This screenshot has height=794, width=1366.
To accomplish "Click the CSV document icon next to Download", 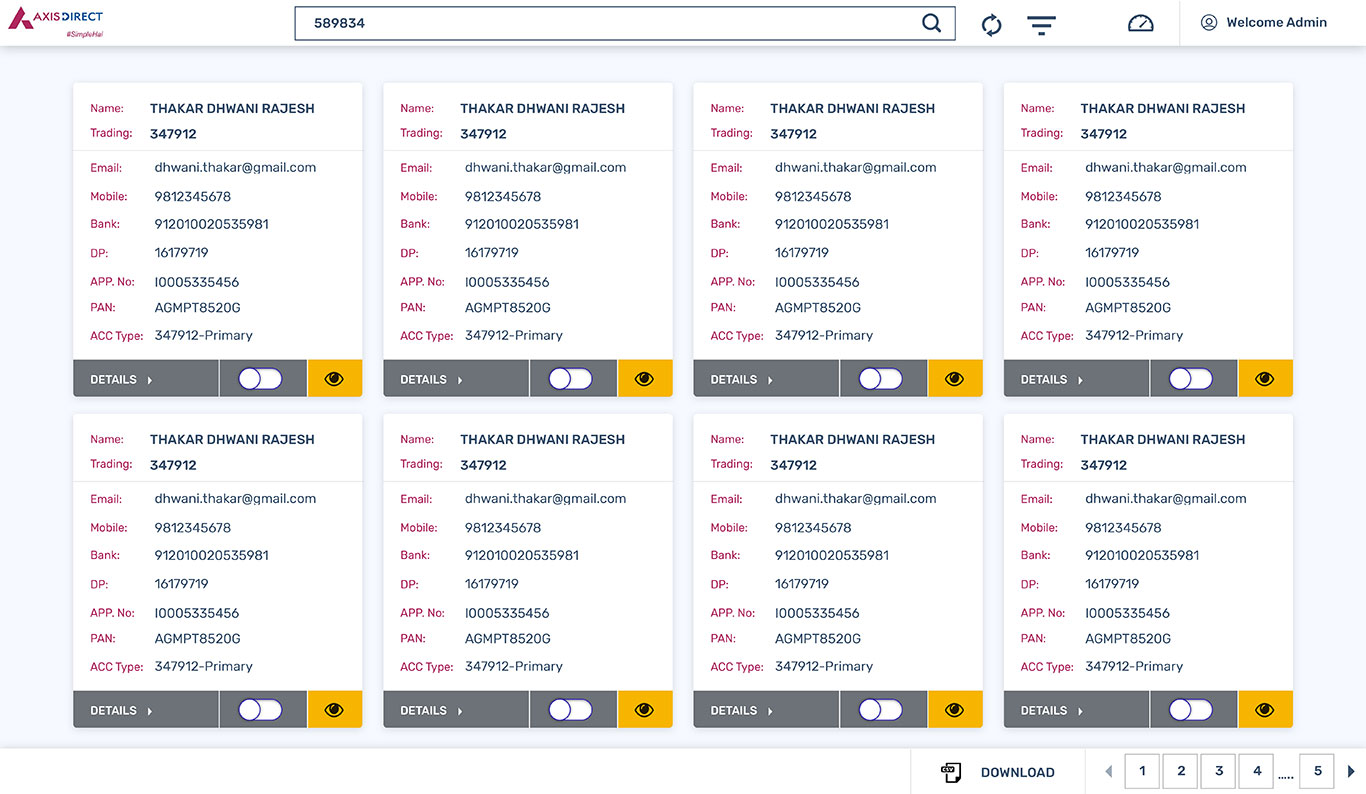I will click(952, 772).
